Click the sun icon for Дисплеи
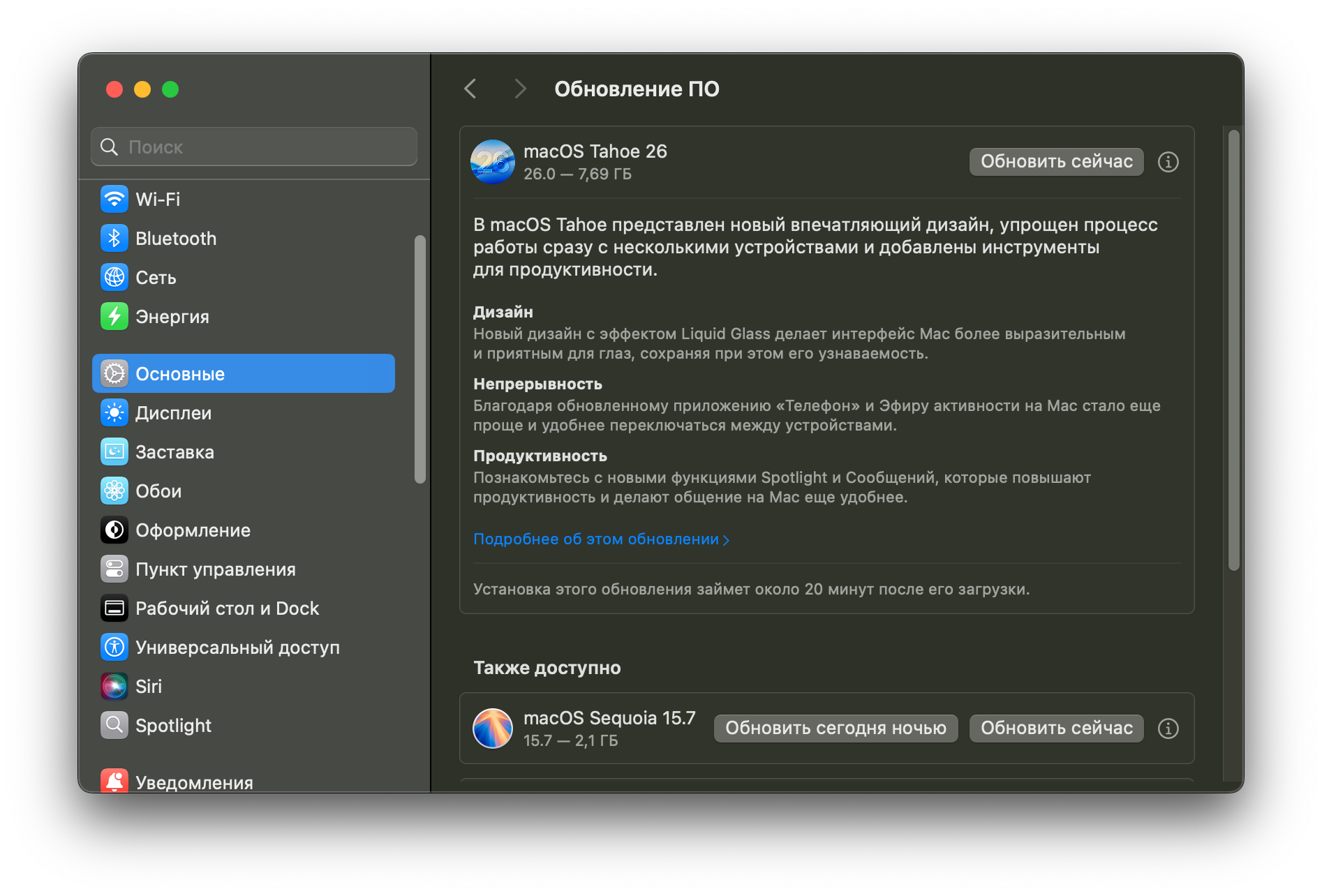This screenshot has height=896, width=1322. pyautogui.click(x=114, y=413)
